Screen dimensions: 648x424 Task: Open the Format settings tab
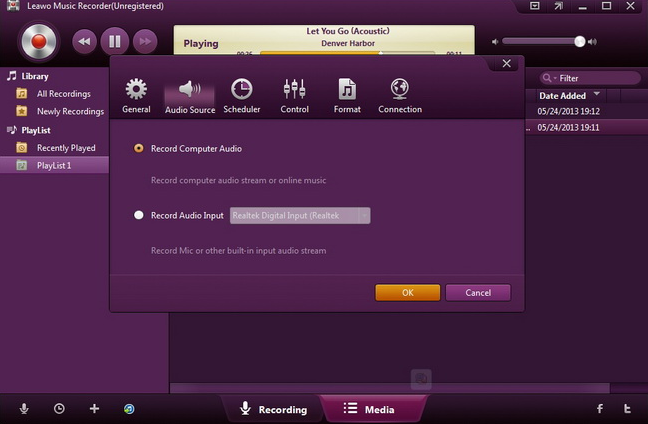click(x=347, y=96)
